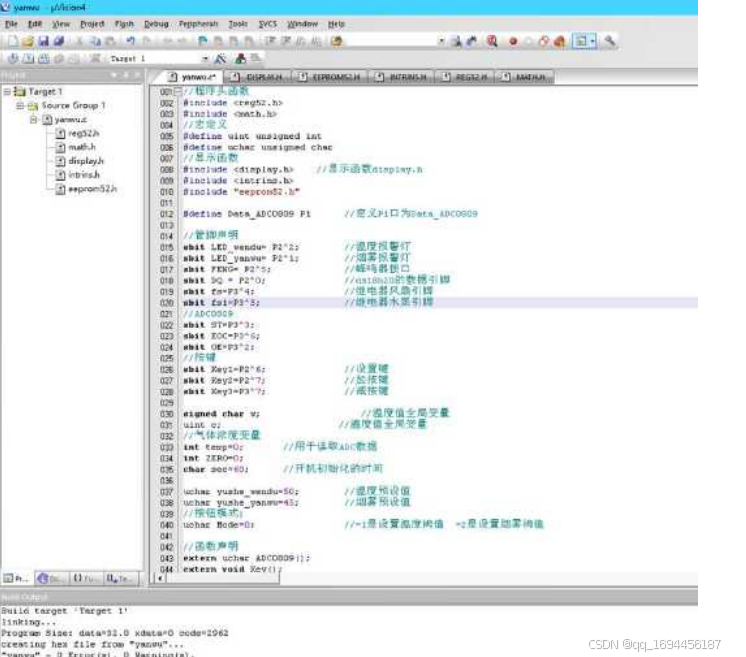This screenshot has width=746, height=657.
Task: Open the Flash menu
Action: [124, 24]
